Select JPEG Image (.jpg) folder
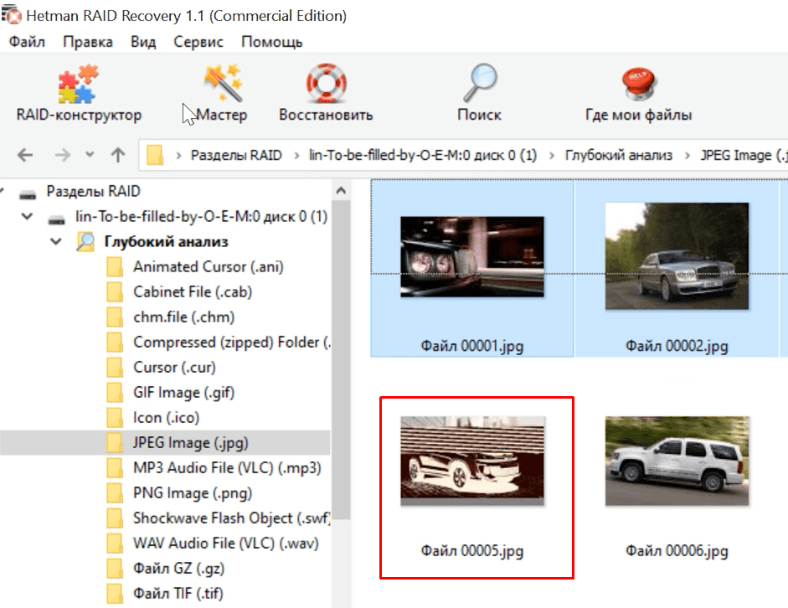This screenshot has height=608, width=788. (x=190, y=443)
